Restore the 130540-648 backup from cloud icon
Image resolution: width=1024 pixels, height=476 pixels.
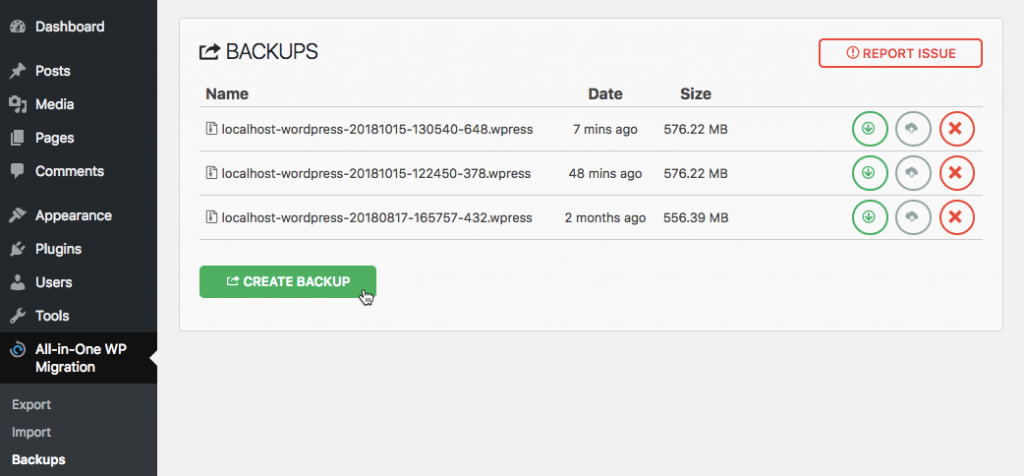pyautogui.click(x=913, y=129)
